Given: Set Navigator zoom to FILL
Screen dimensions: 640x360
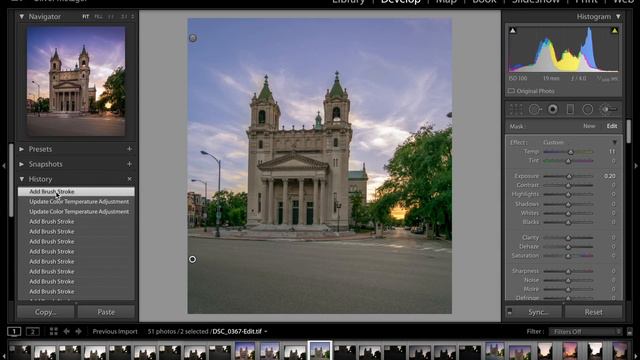Looking at the screenshot, I should coord(98,17).
